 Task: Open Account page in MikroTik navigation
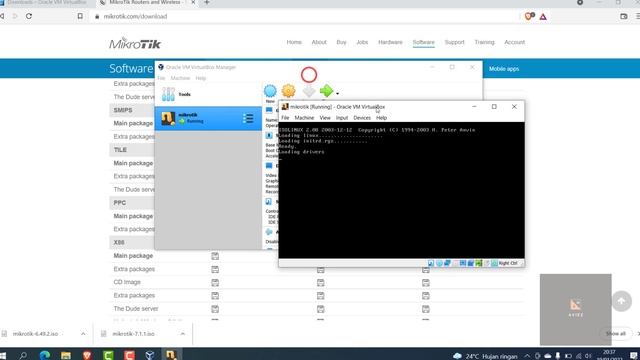point(514,42)
